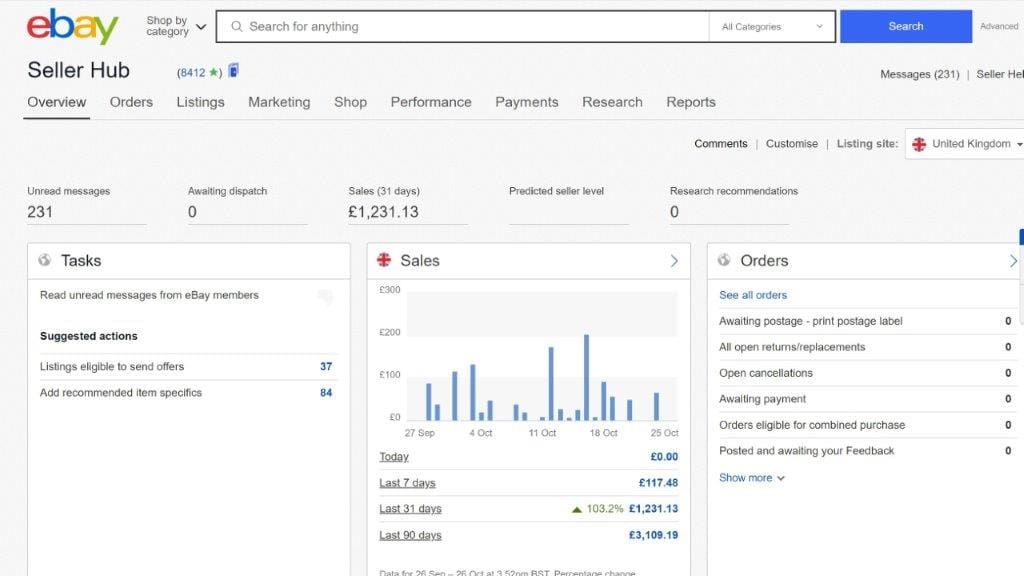Click Awaiting payment row

pos(865,399)
